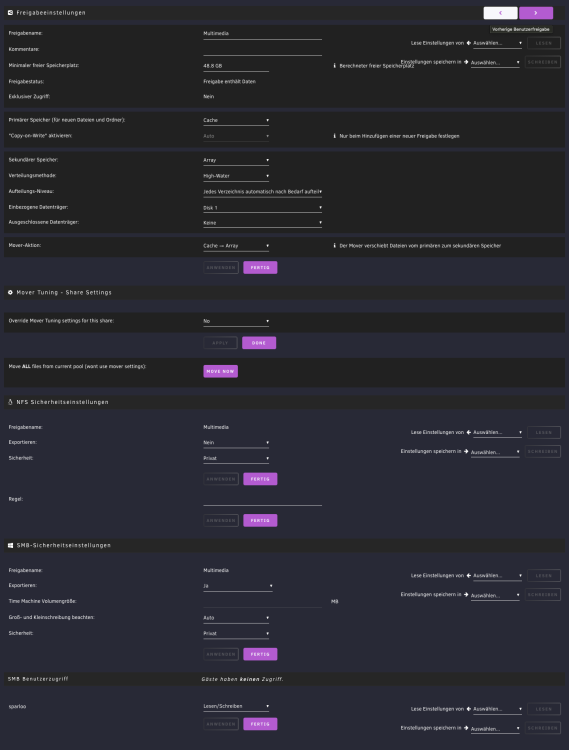This screenshot has height=750, width=569.
Task: Open SMB Exportieren dropdown showing Ja
Action: pos(238,586)
